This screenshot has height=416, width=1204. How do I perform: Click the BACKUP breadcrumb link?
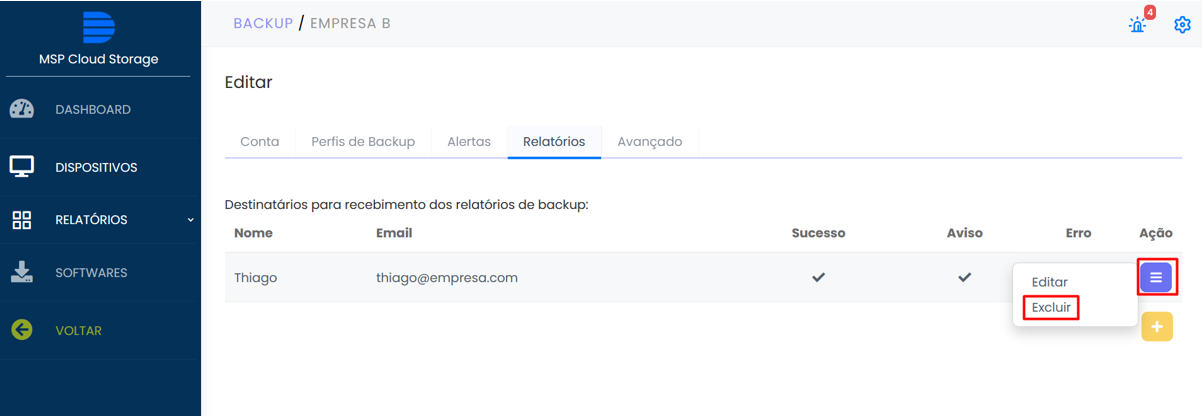pos(263,23)
